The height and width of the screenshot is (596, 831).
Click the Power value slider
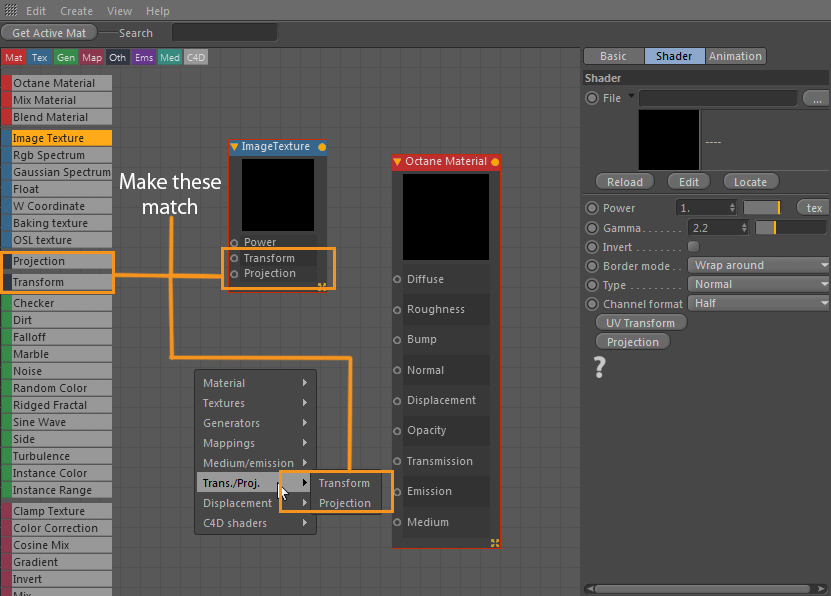coord(763,208)
